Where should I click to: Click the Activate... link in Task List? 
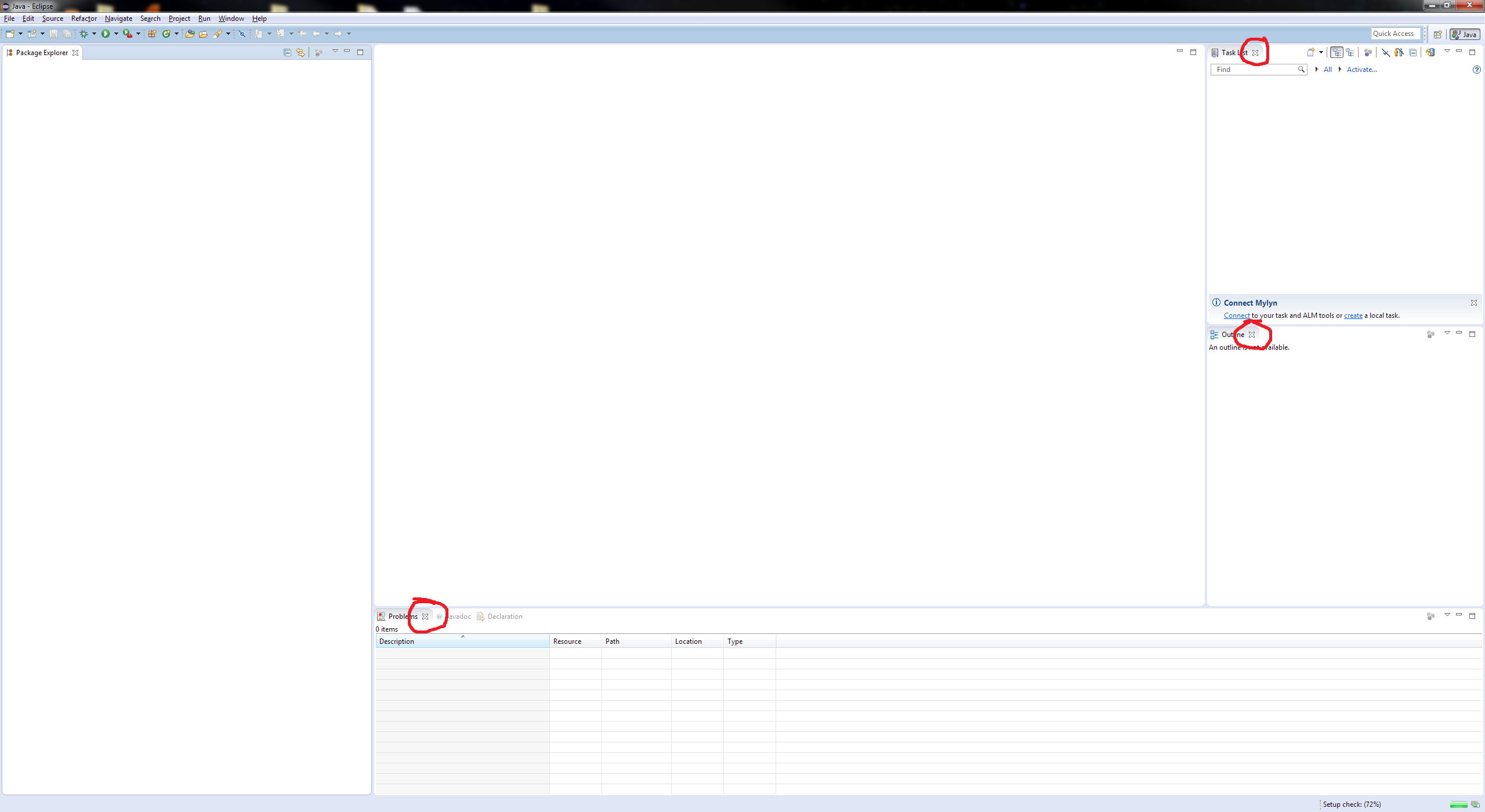pos(1361,70)
